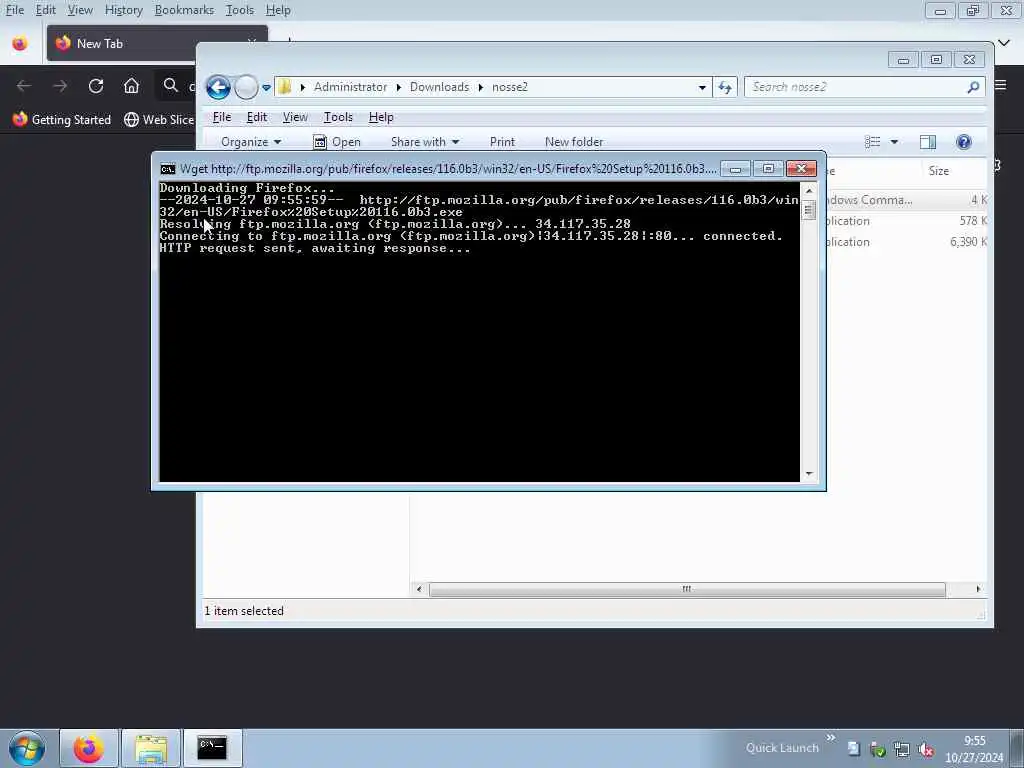Click Firefox back arrow button

24,86
